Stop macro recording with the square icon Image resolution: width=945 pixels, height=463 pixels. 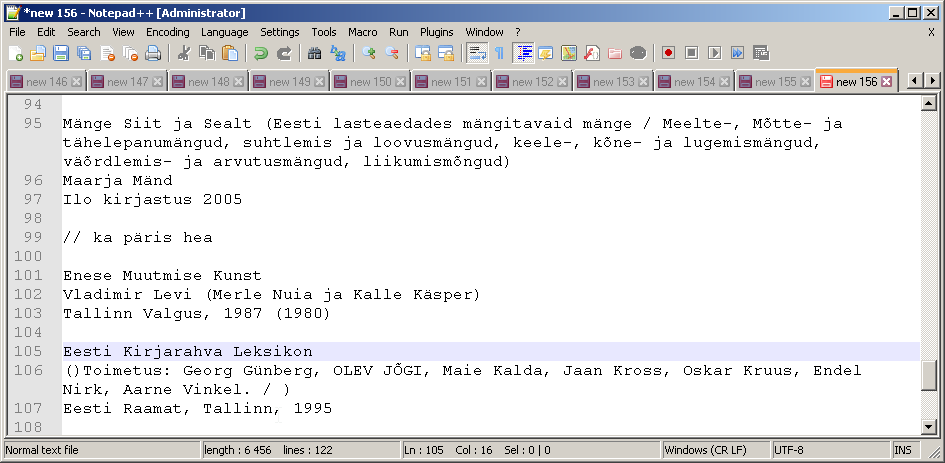click(691, 53)
